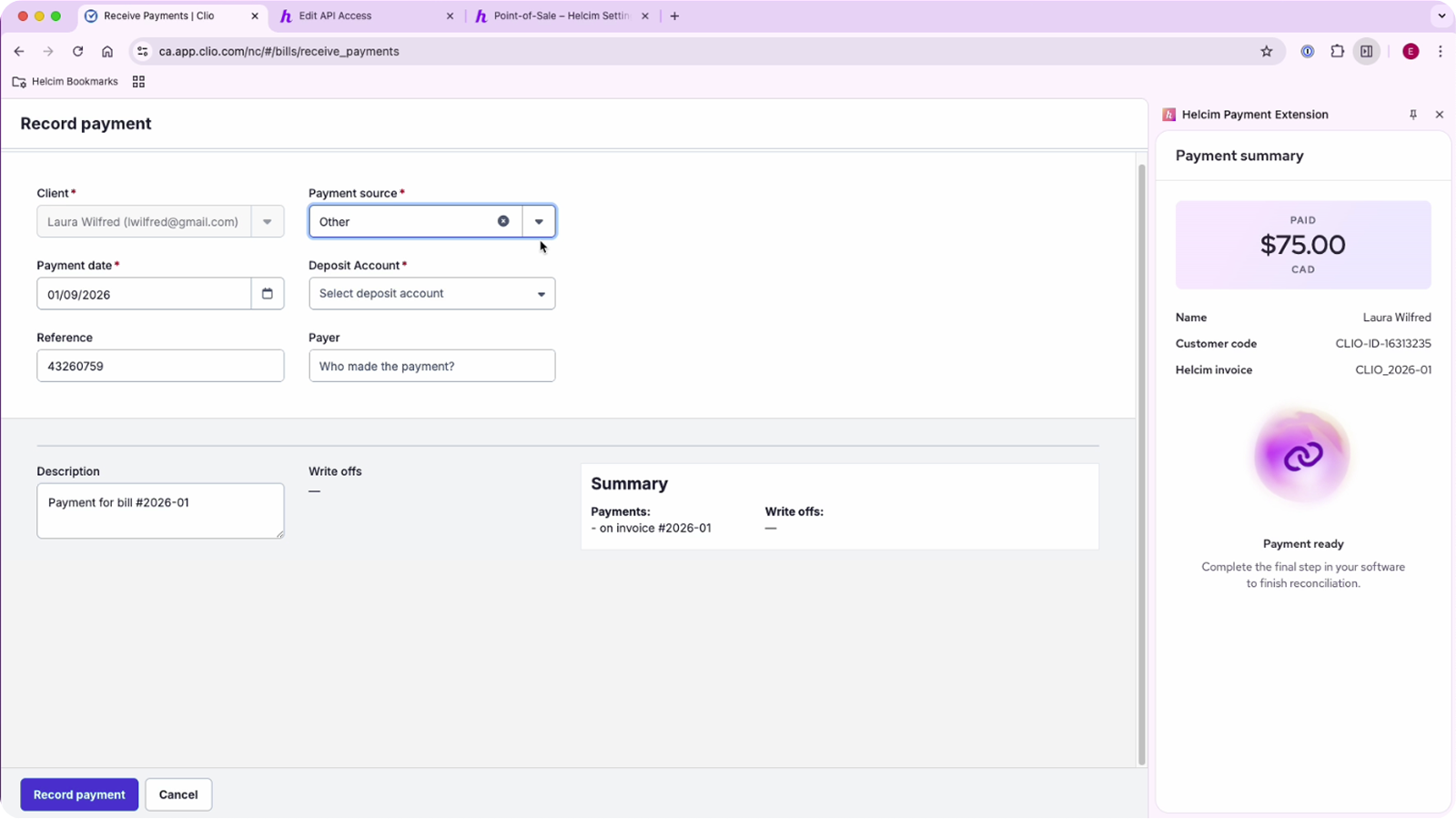Click the Record payment button

point(79,794)
